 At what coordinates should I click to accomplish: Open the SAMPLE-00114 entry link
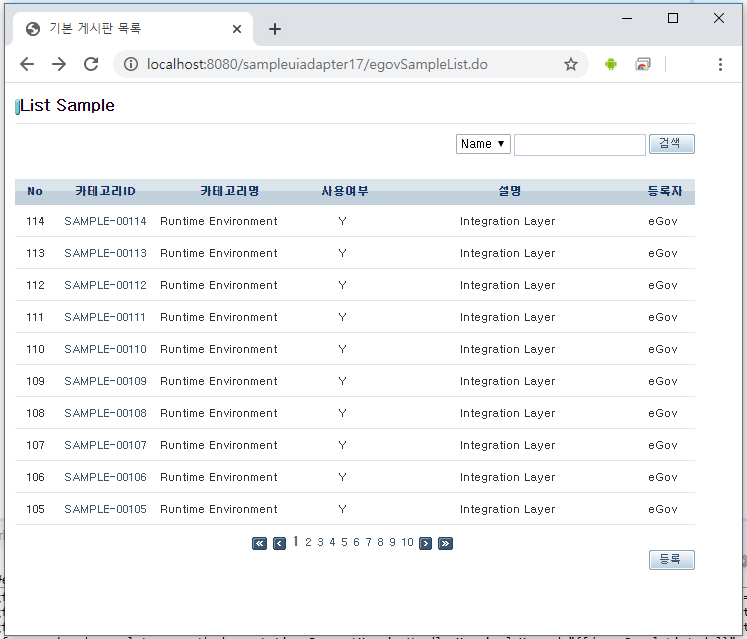point(105,221)
